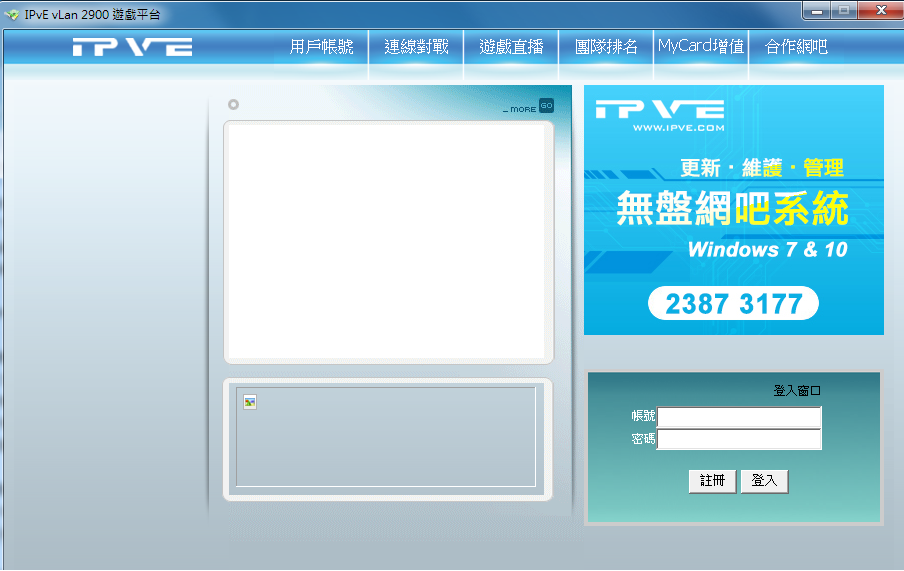This screenshot has width=904, height=571.
Task: Click the 登入窗口 label text
Action: coord(797,391)
